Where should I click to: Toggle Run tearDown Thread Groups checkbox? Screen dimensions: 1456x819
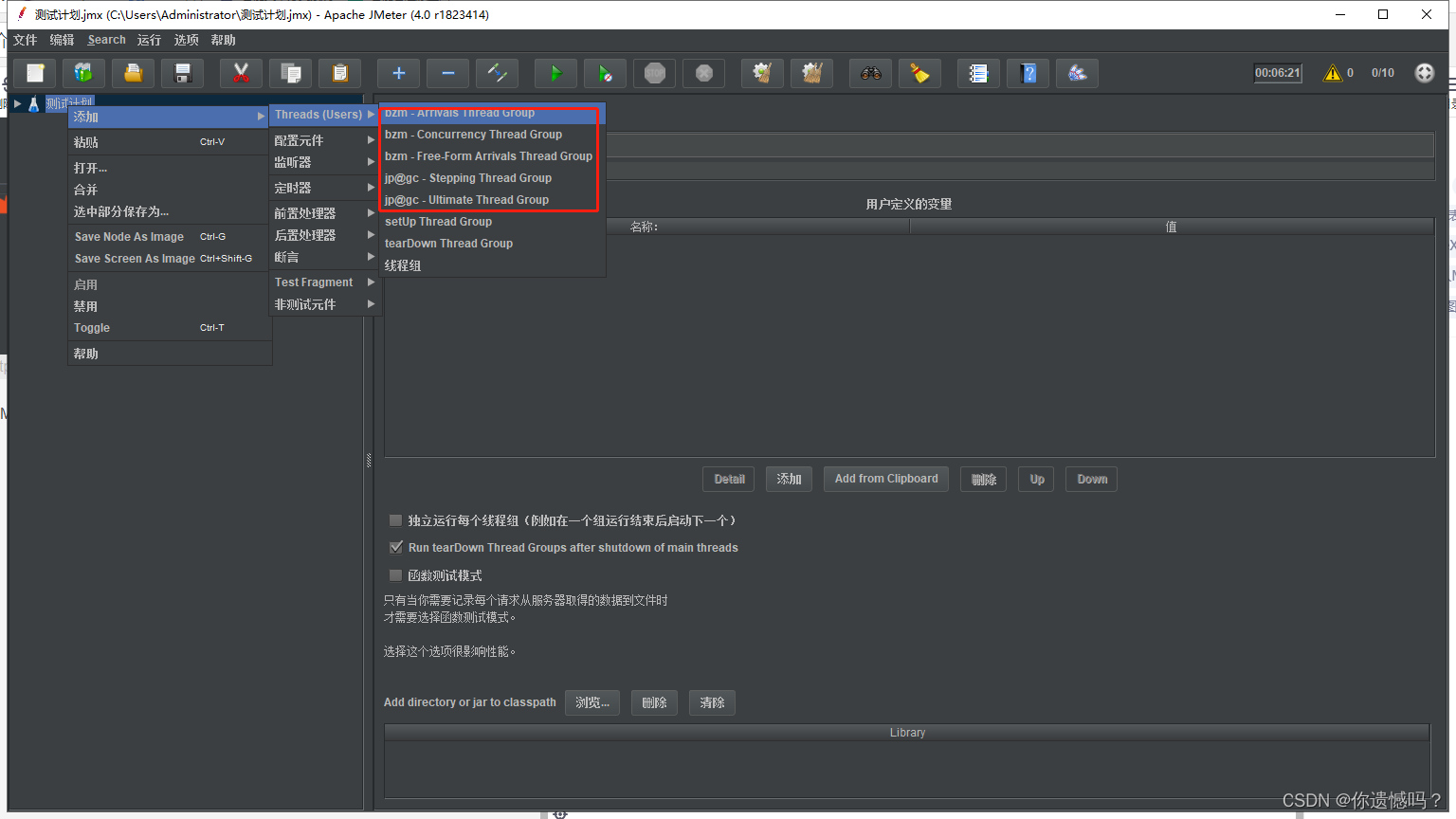tap(396, 547)
